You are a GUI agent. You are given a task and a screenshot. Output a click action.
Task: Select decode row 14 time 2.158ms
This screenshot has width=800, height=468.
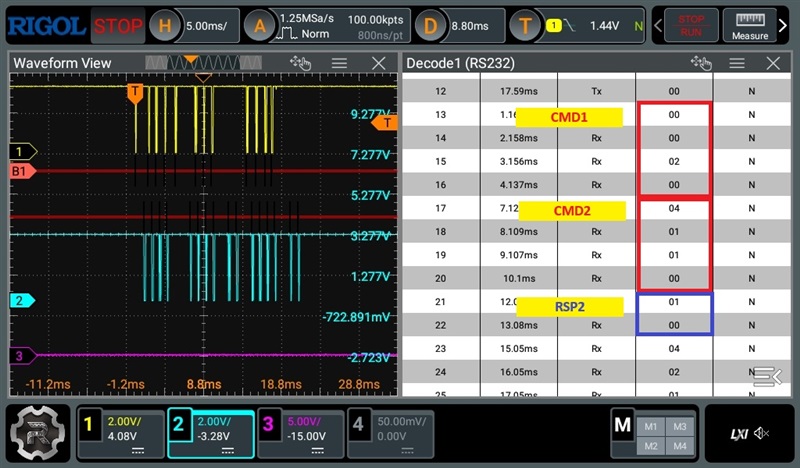tap(596, 138)
